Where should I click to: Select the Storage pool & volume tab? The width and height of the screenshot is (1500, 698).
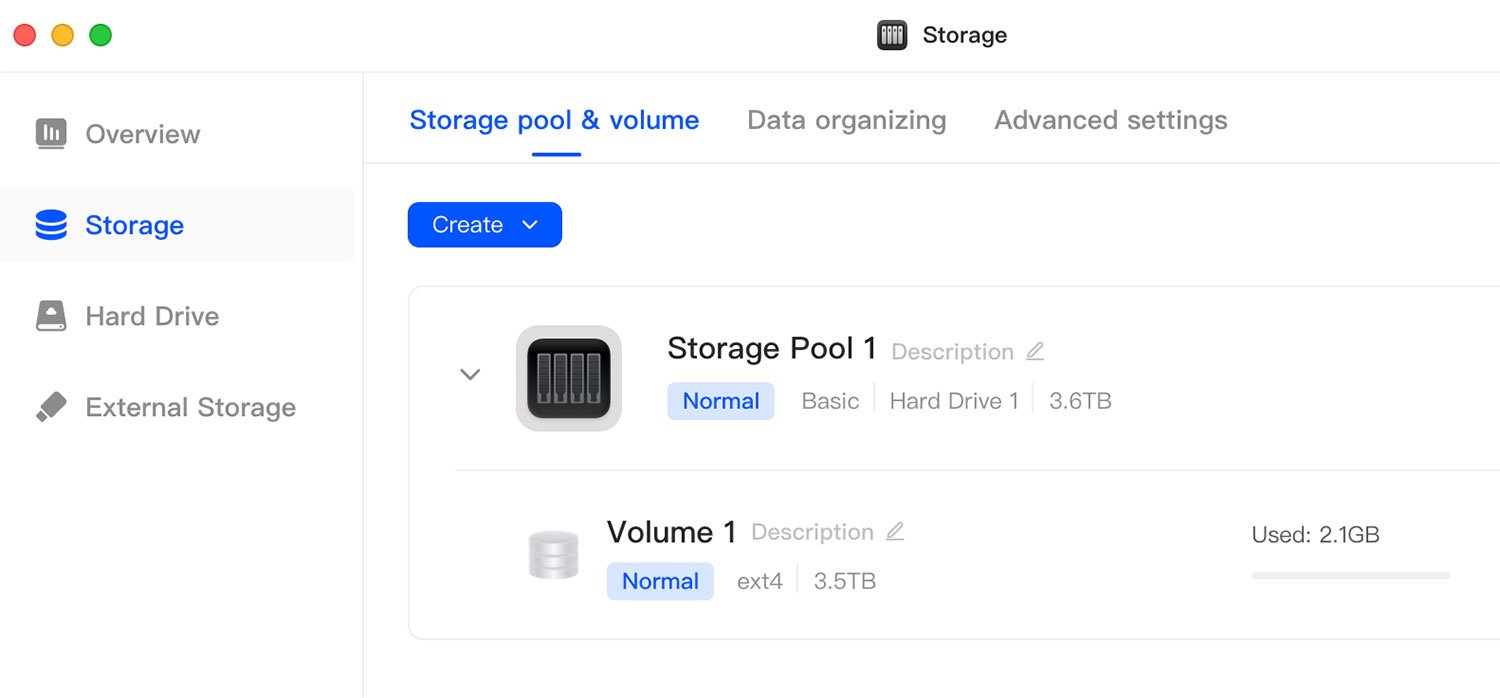click(554, 120)
